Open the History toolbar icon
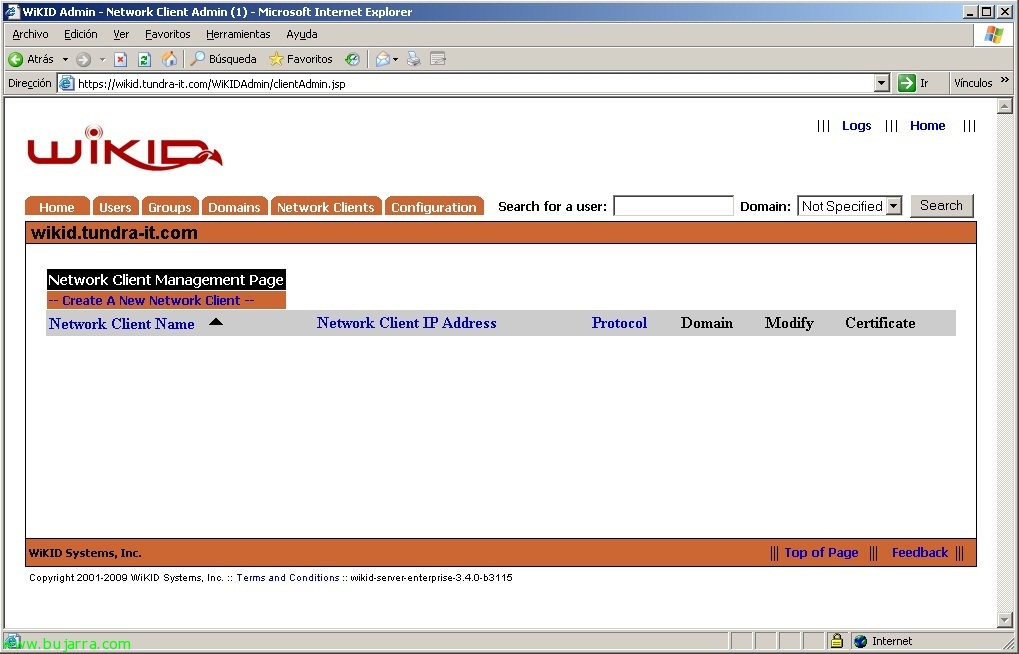 pyautogui.click(x=352, y=59)
